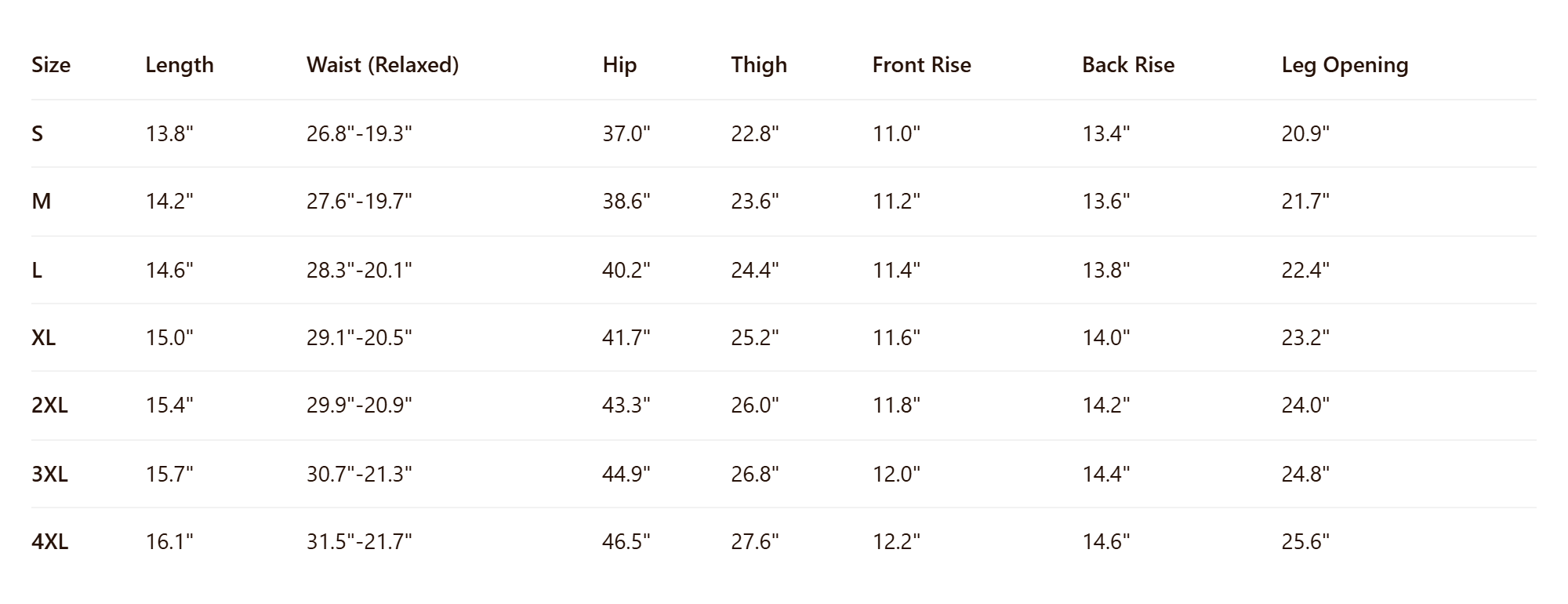This screenshot has height=604, width=1568.
Task: Click the S size row label
Action: click(x=38, y=134)
